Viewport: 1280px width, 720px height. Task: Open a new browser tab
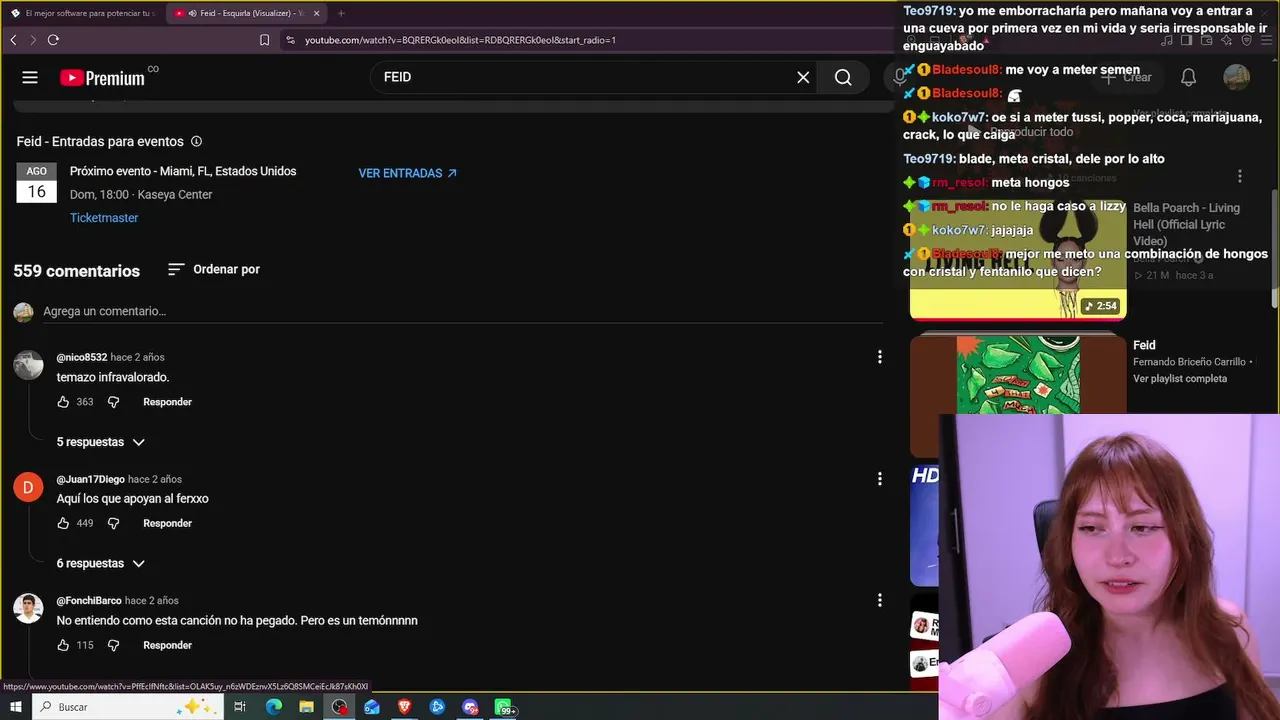(x=341, y=13)
